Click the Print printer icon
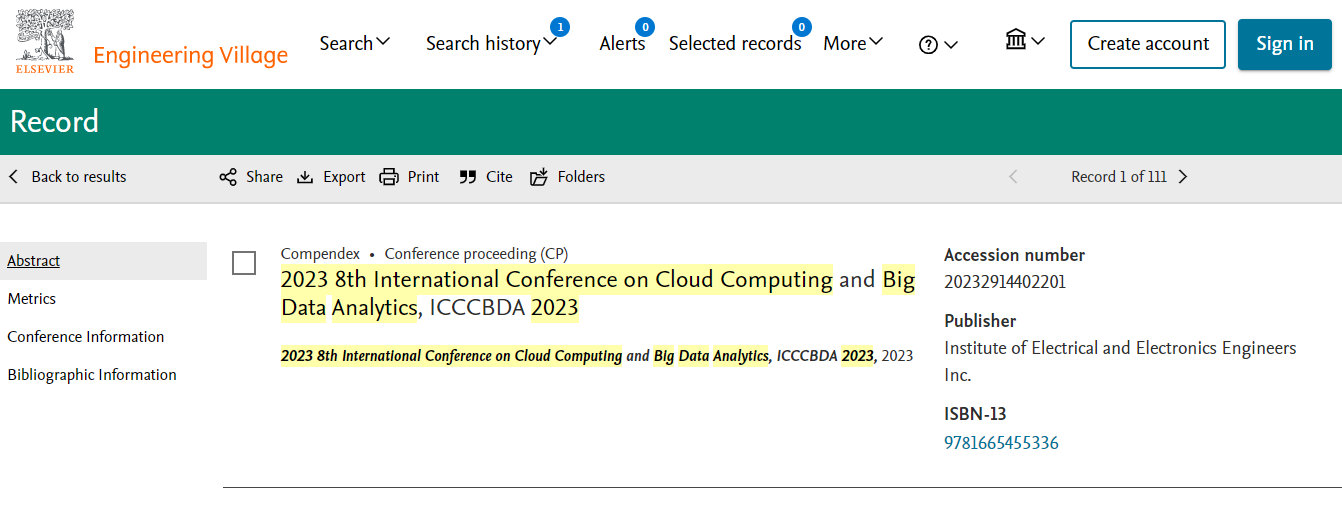Image resolution: width=1342 pixels, height=519 pixels. click(389, 177)
